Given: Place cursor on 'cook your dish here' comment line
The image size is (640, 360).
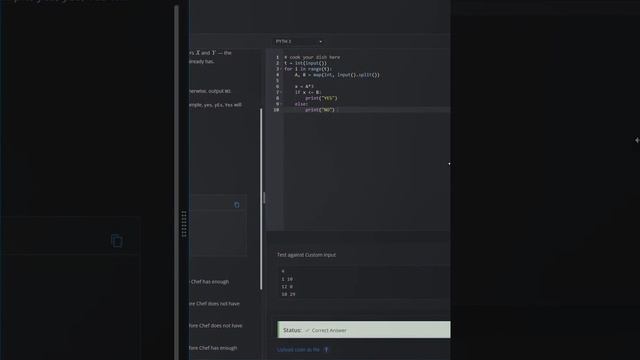Looking at the screenshot, I should (x=312, y=58).
